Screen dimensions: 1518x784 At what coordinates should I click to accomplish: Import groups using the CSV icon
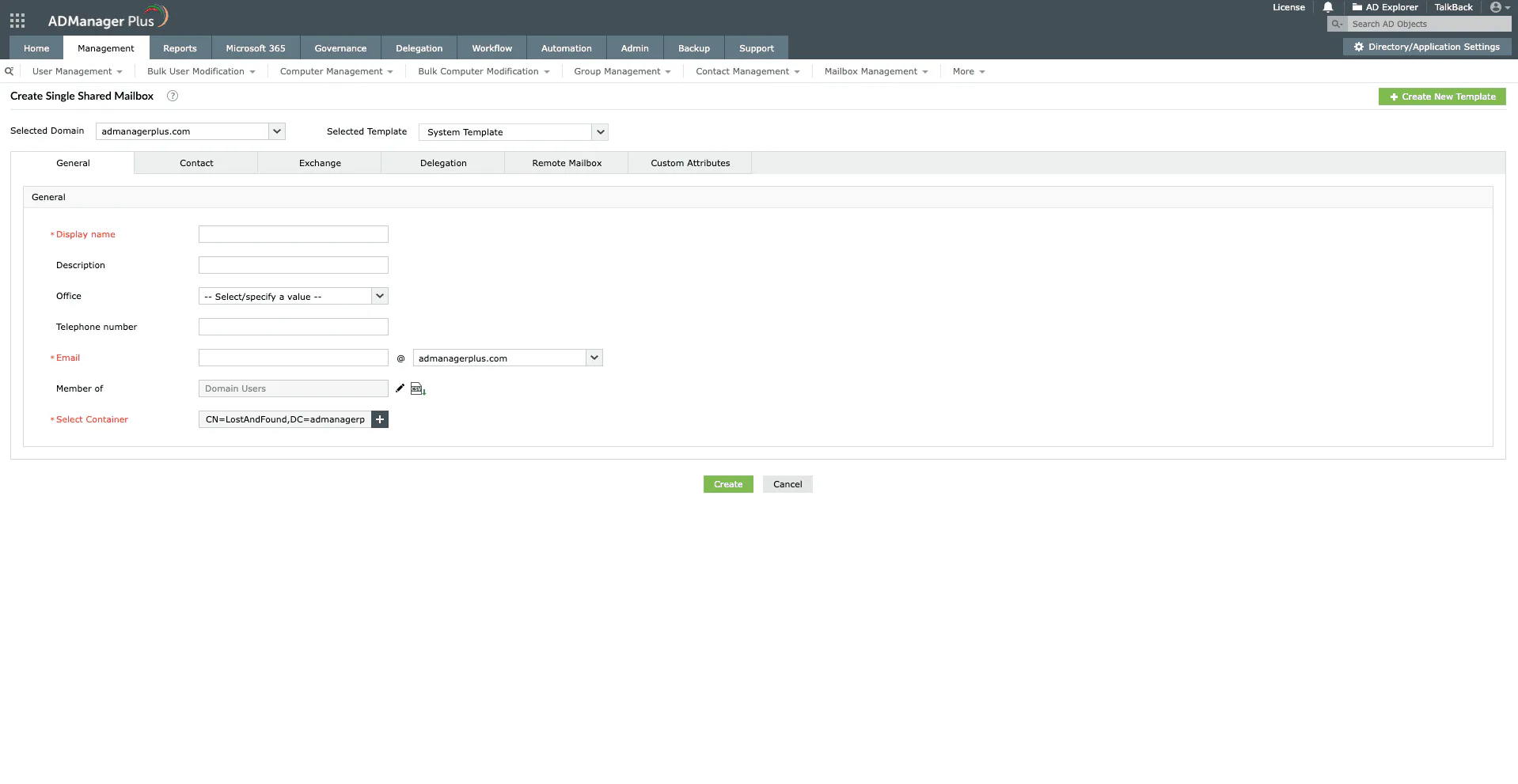point(417,388)
